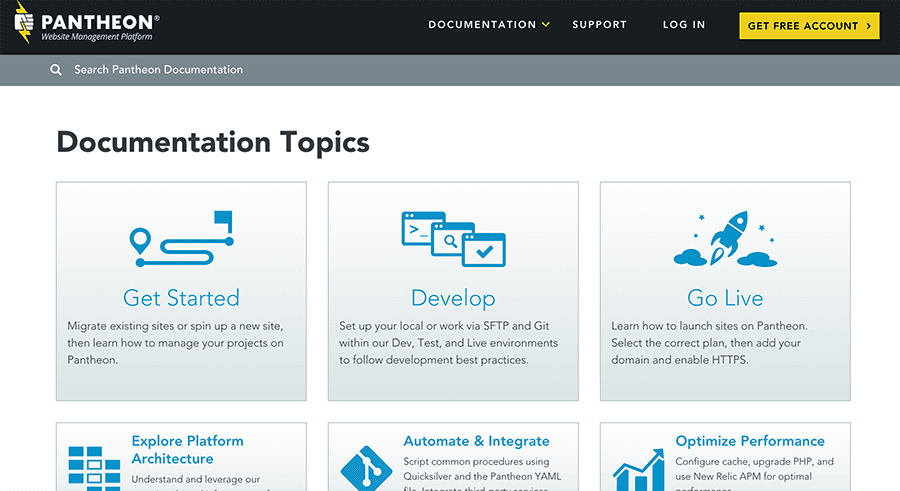
Task: Click the Develop browser windows icon
Action: (453, 239)
